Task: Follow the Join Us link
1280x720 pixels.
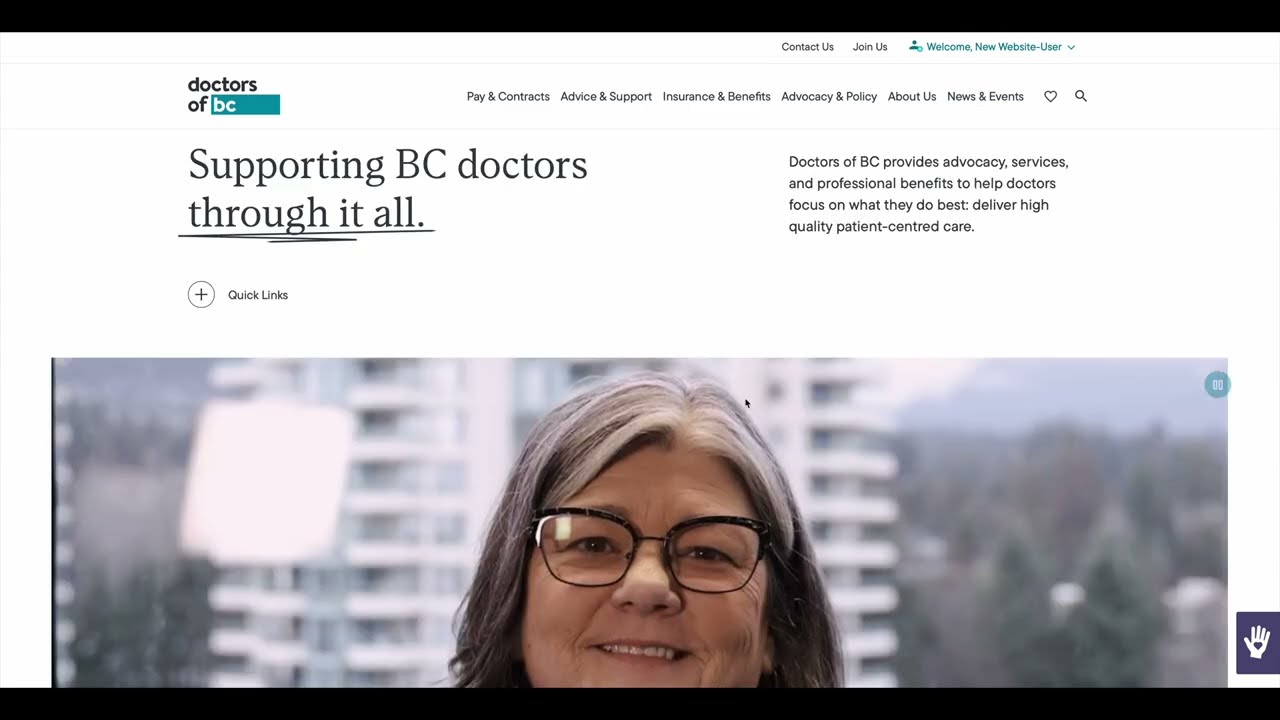Action: 870,47
